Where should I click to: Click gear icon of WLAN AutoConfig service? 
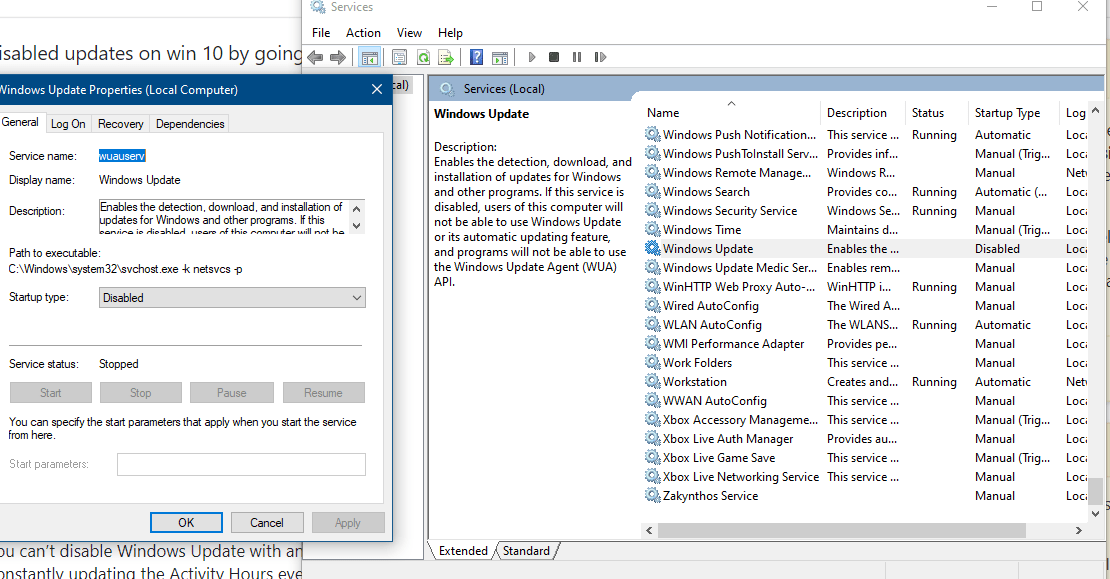(653, 324)
